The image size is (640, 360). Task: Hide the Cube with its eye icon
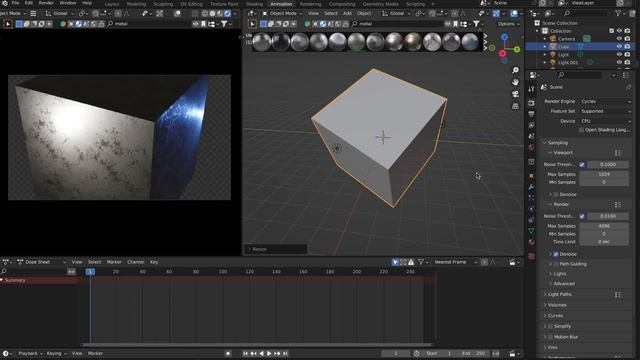[619, 47]
